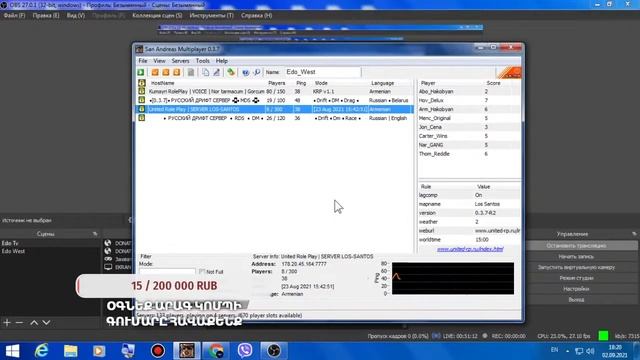
Task: Sort servers by HostName column header
Action: tap(162, 83)
